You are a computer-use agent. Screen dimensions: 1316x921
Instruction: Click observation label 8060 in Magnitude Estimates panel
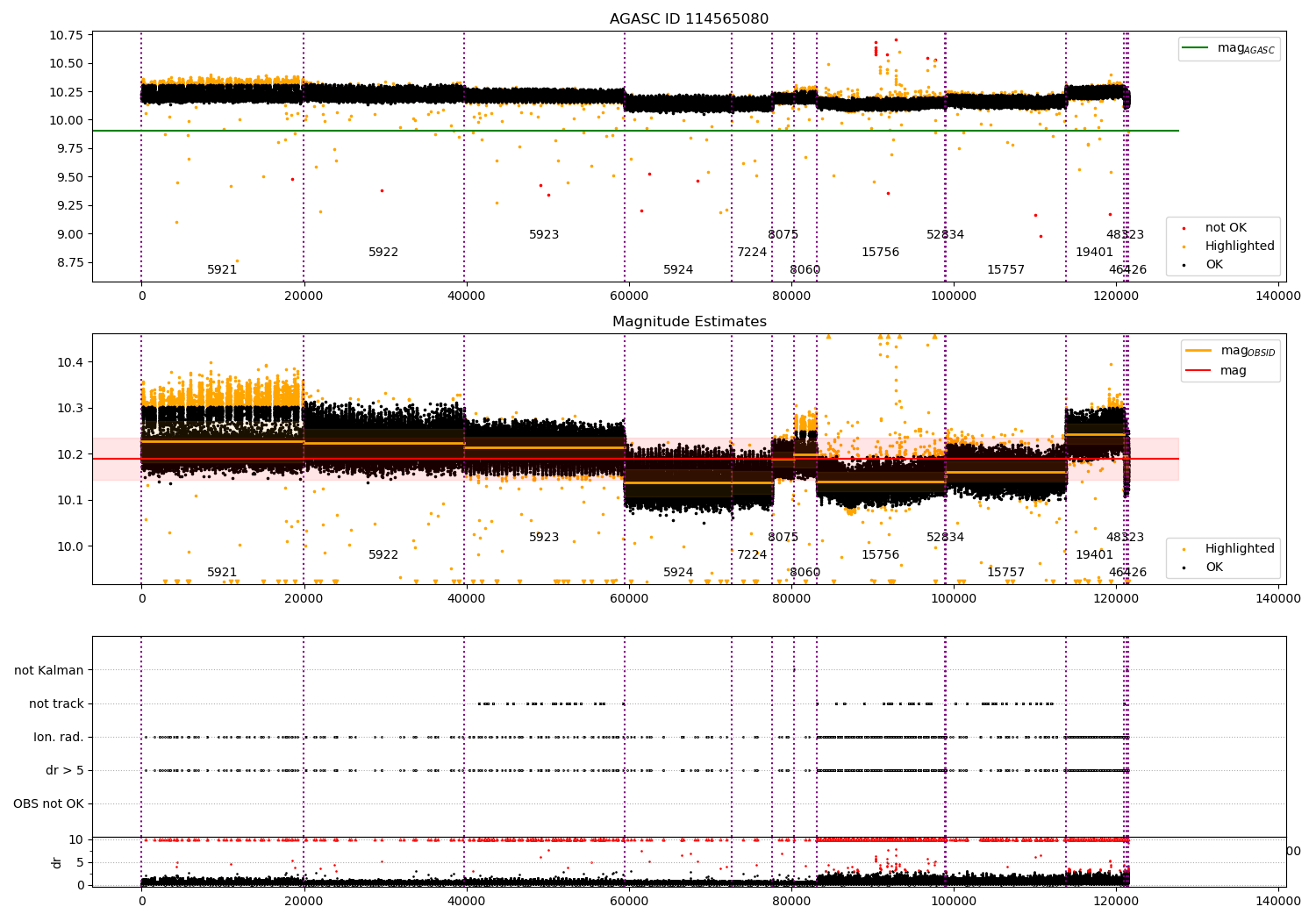pos(805,573)
